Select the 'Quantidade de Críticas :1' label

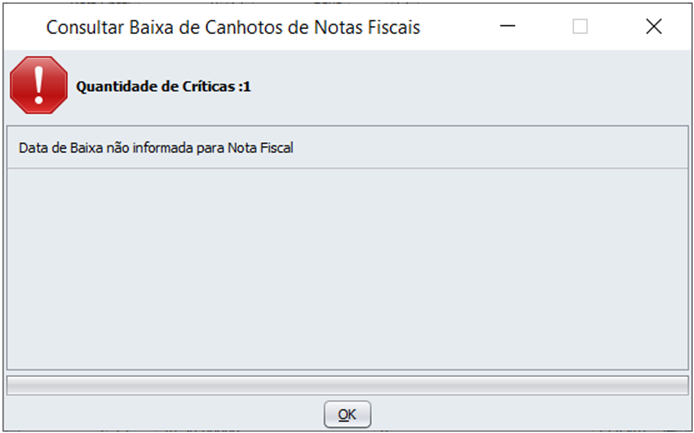point(163,87)
